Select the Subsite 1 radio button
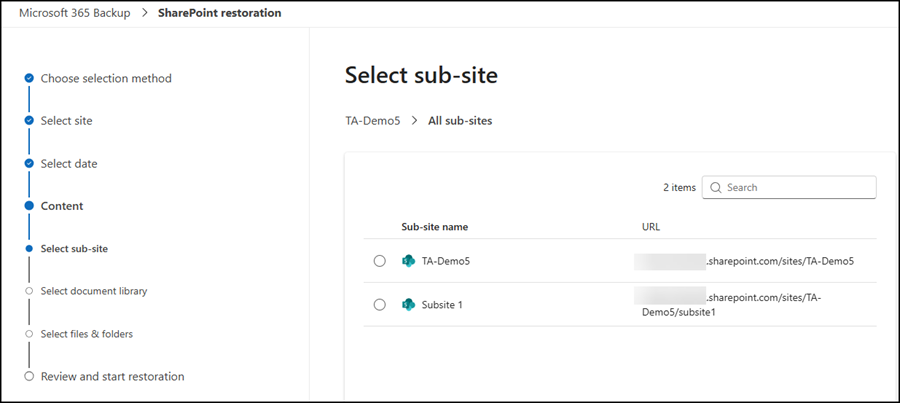 (379, 305)
